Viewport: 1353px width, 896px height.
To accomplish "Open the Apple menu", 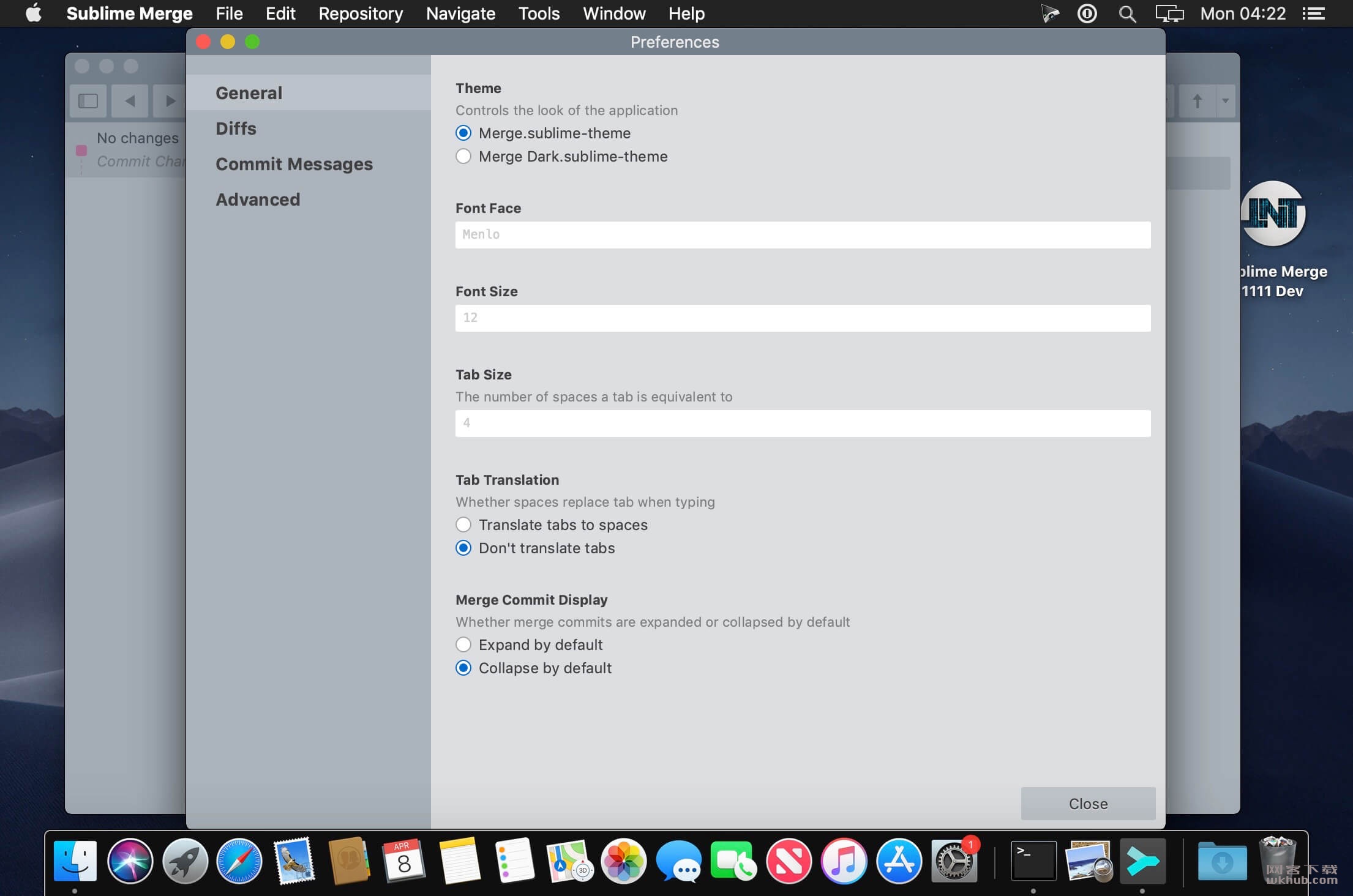I will click(x=34, y=13).
